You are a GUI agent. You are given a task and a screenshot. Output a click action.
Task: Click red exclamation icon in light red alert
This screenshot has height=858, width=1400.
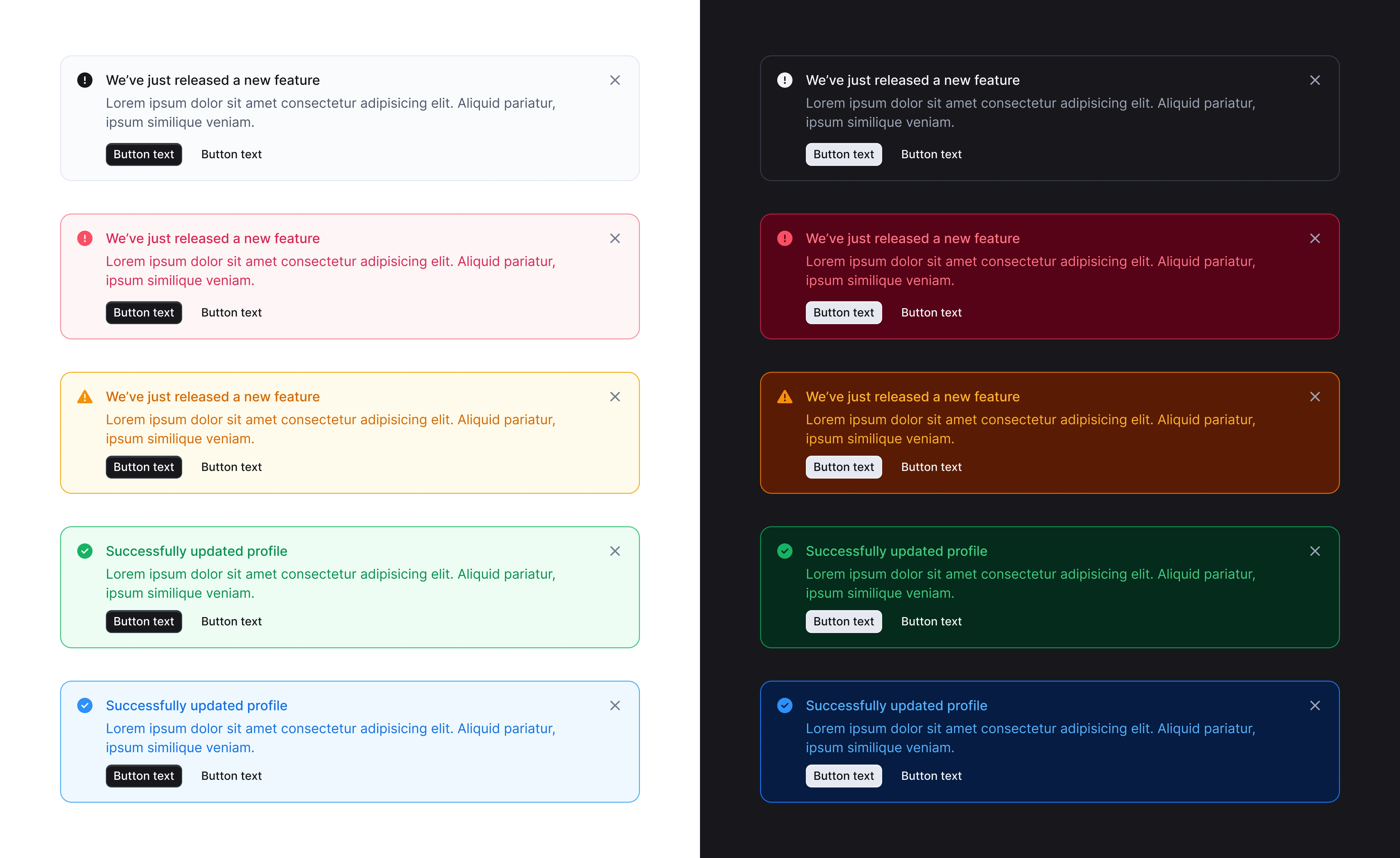coord(85,239)
